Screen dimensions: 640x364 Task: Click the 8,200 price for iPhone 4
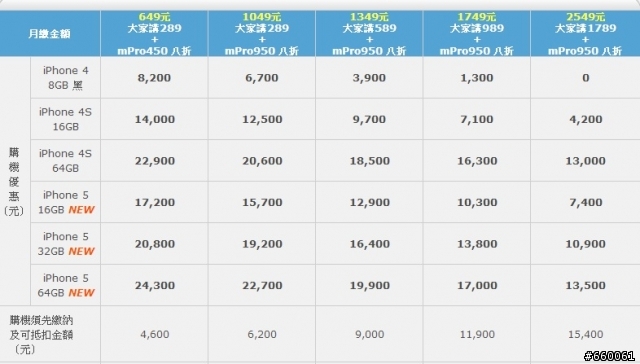pos(154,78)
